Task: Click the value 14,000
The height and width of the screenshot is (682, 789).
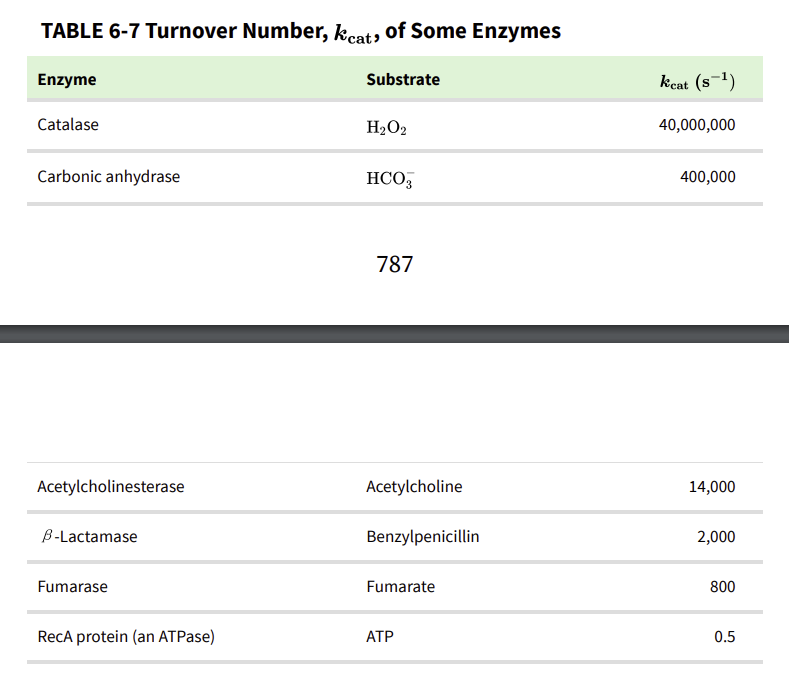Action: (x=712, y=487)
